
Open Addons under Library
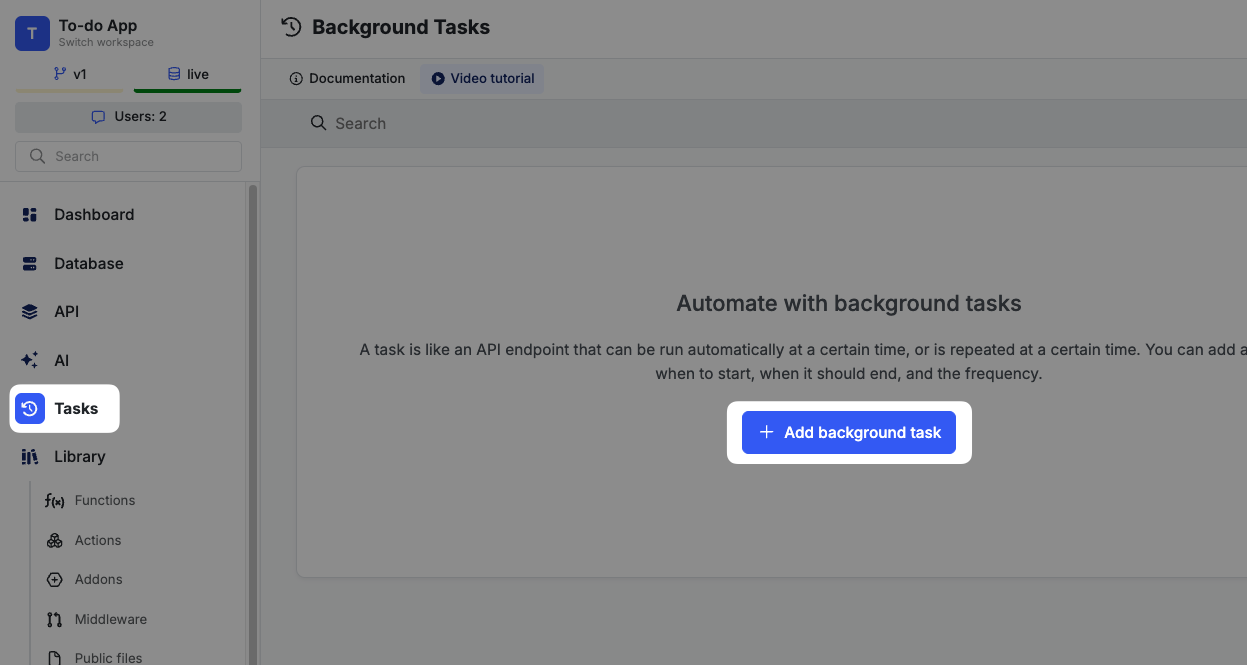[x=99, y=580]
